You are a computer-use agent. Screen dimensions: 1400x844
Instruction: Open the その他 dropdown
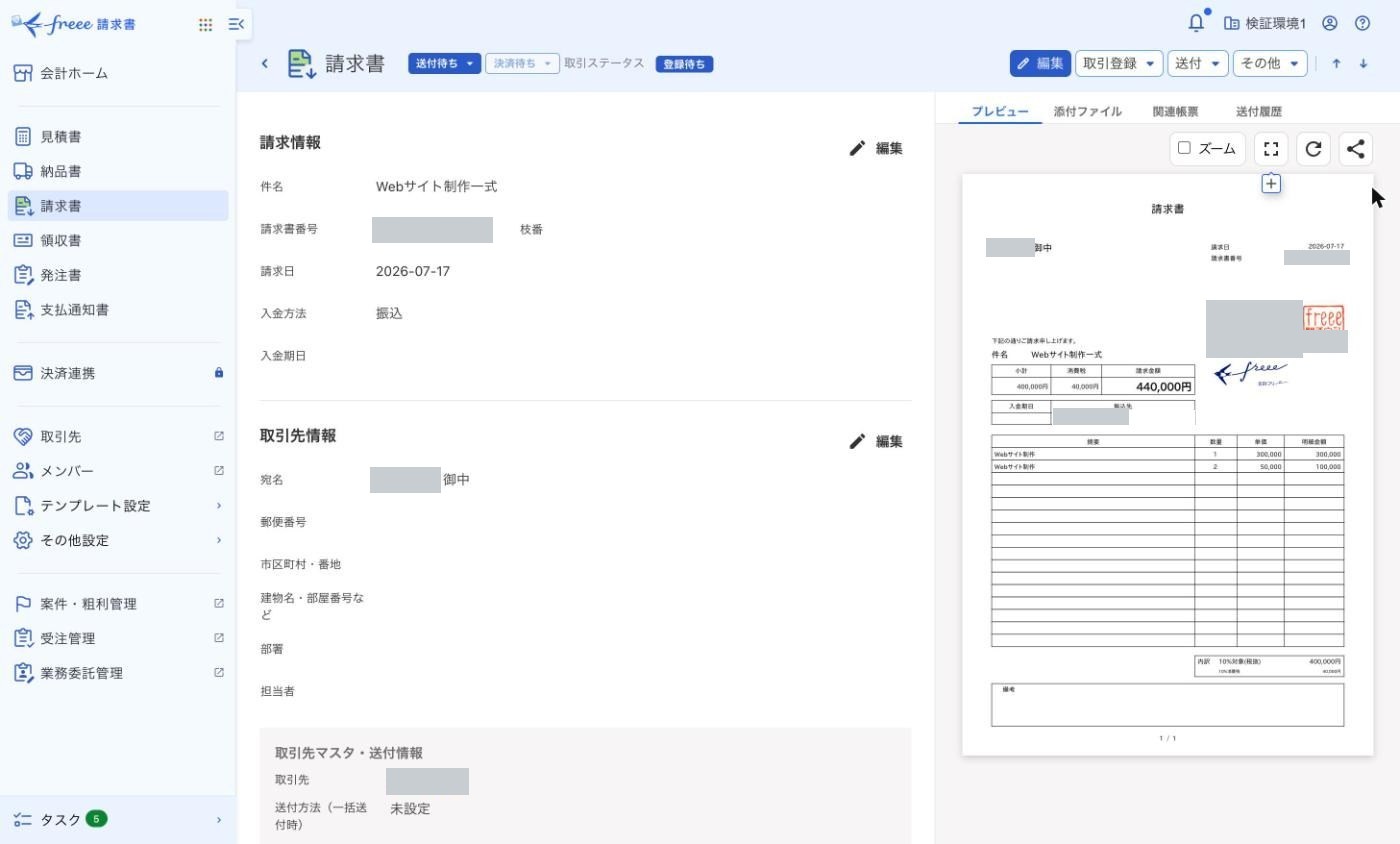[1270, 63]
